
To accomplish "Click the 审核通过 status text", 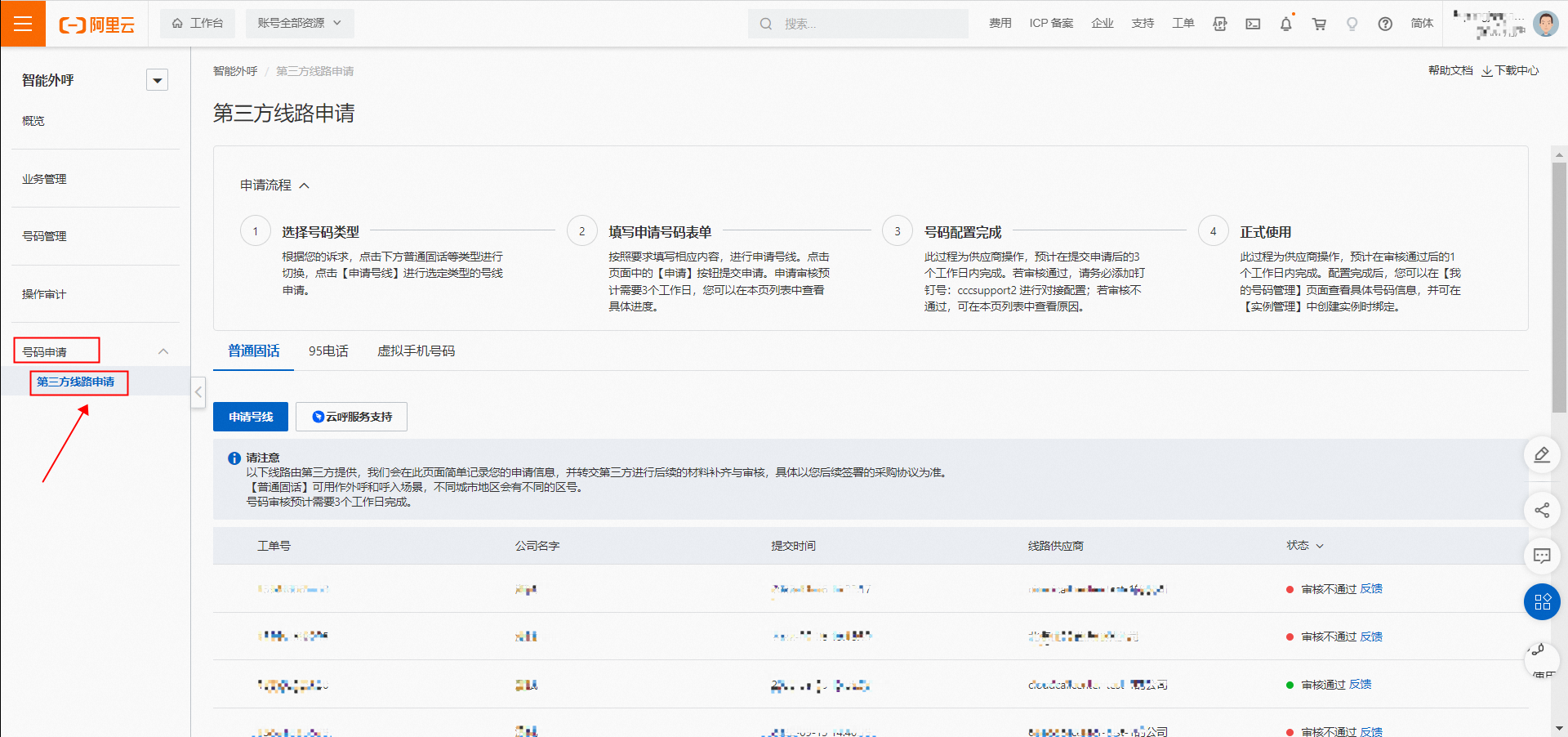I will [x=1323, y=685].
